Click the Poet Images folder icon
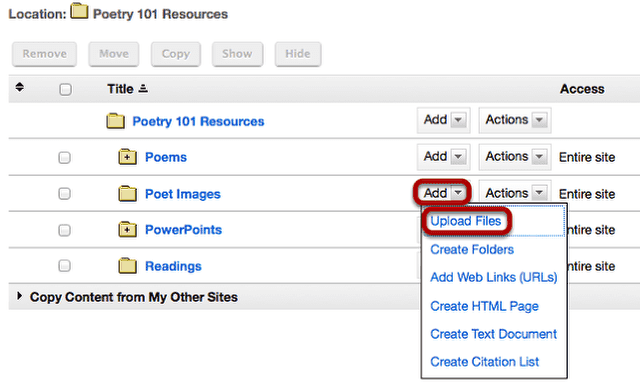The height and width of the screenshot is (390, 640). [127, 194]
